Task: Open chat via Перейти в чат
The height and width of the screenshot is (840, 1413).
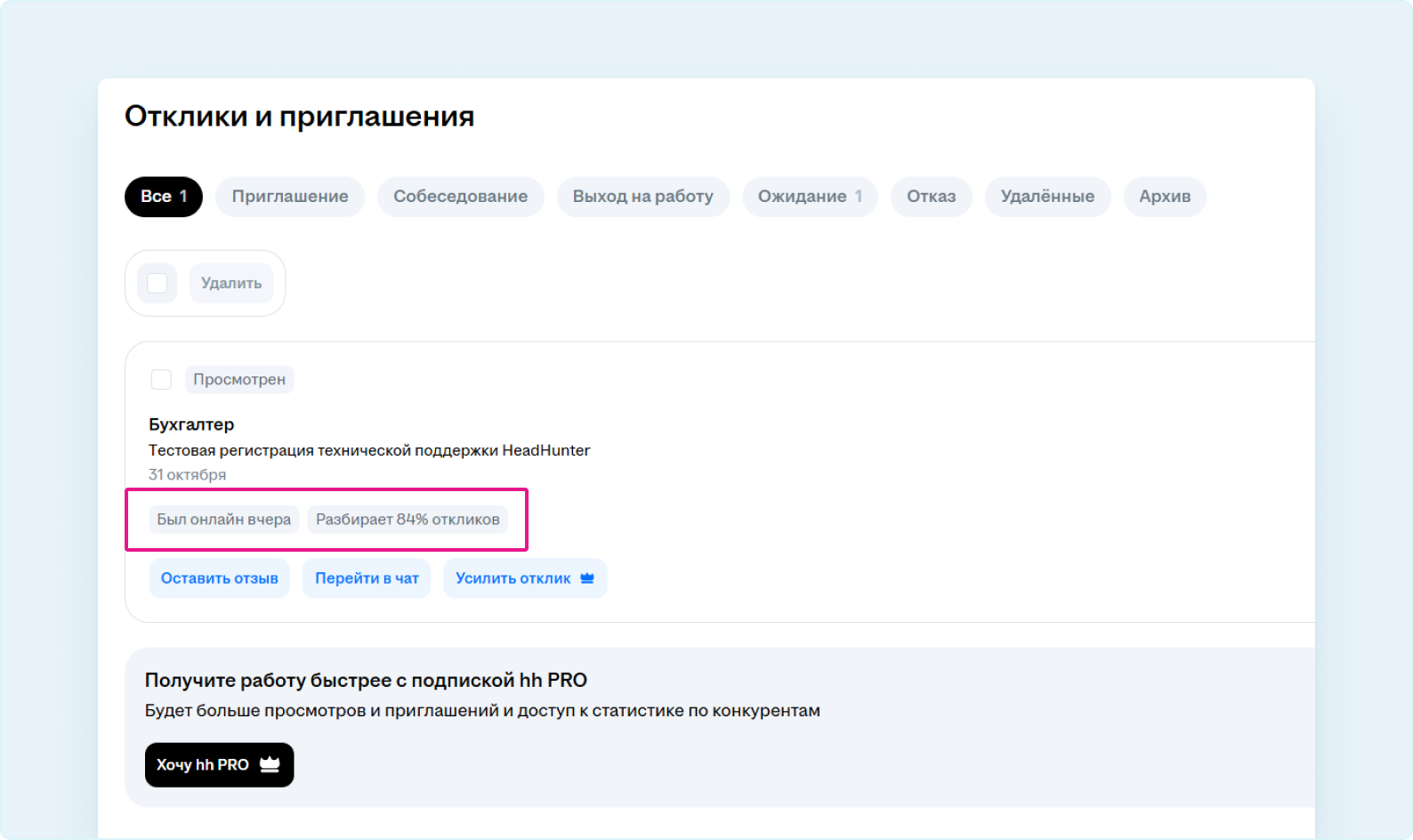Action: click(367, 578)
